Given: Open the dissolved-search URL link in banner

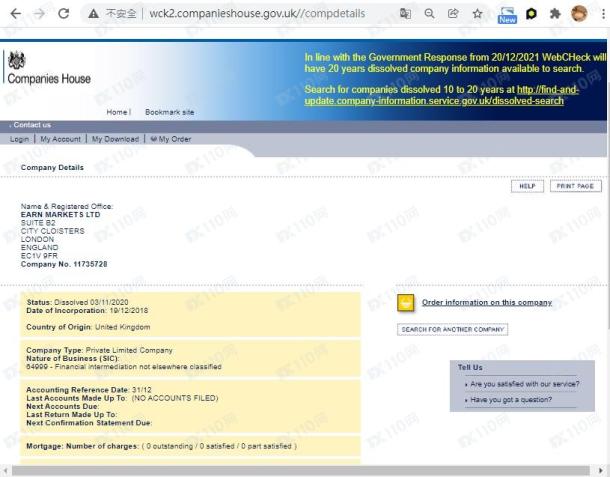Looking at the screenshot, I should click(441, 95).
